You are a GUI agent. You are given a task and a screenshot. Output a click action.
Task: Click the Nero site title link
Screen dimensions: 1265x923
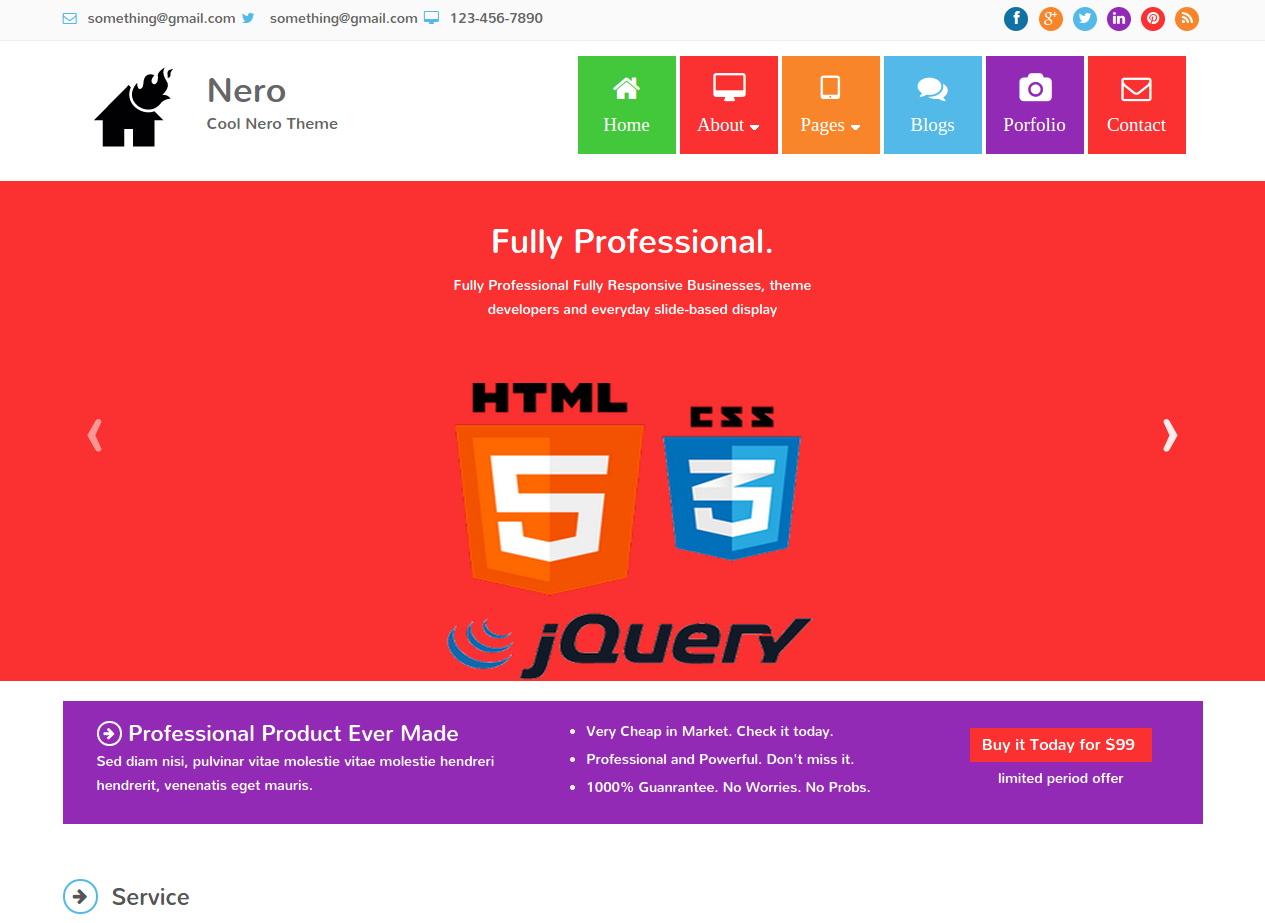coord(246,90)
